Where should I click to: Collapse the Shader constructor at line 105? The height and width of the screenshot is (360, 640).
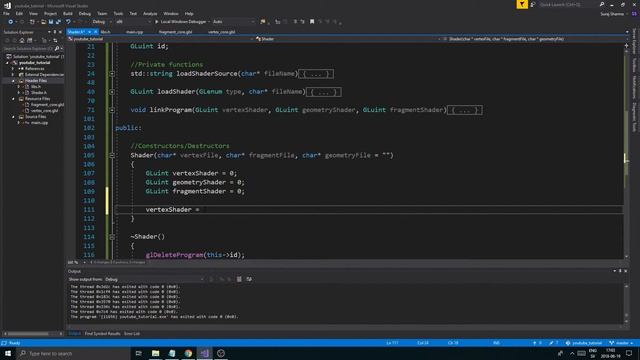[x=112, y=156]
